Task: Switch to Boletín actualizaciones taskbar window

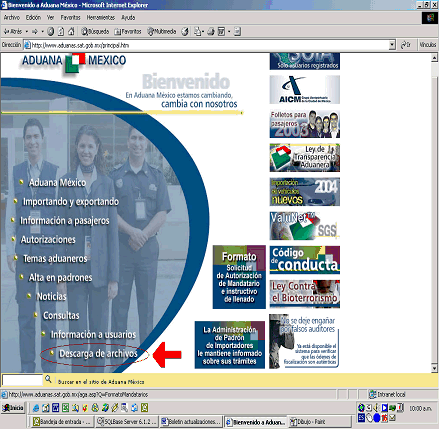Action: click(x=191, y=422)
